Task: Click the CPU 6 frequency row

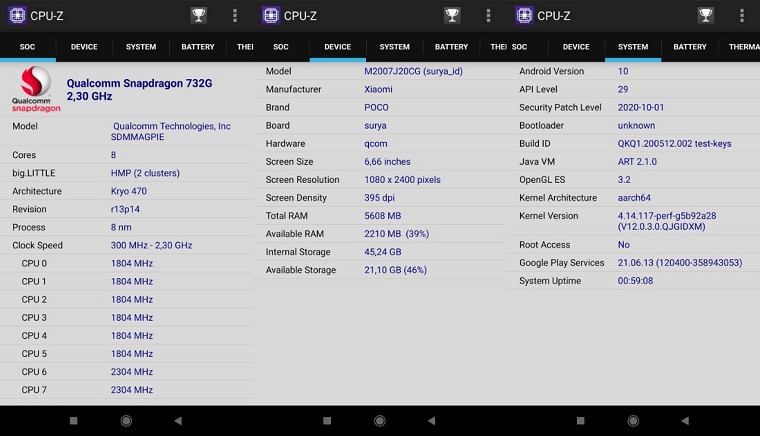Action: (x=127, y=372)
